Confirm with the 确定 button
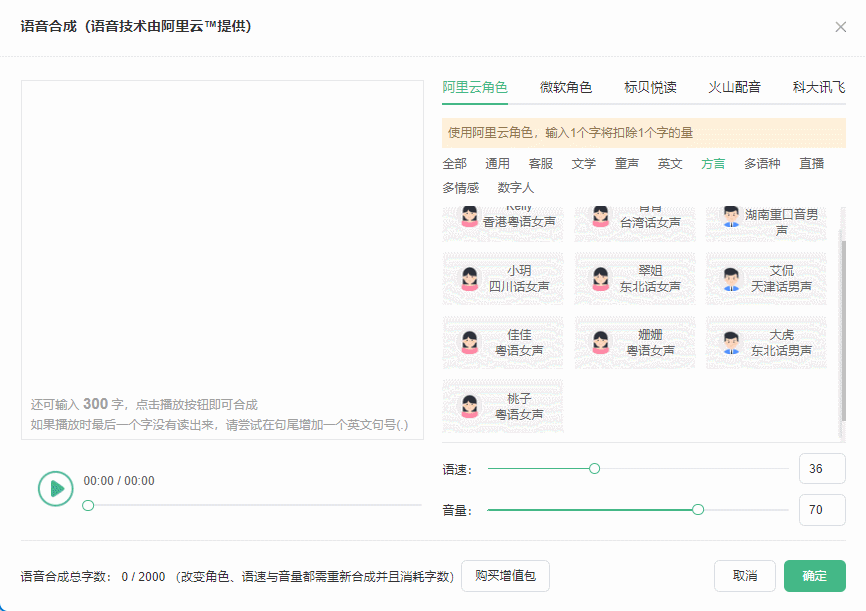 tap(815, 576)
